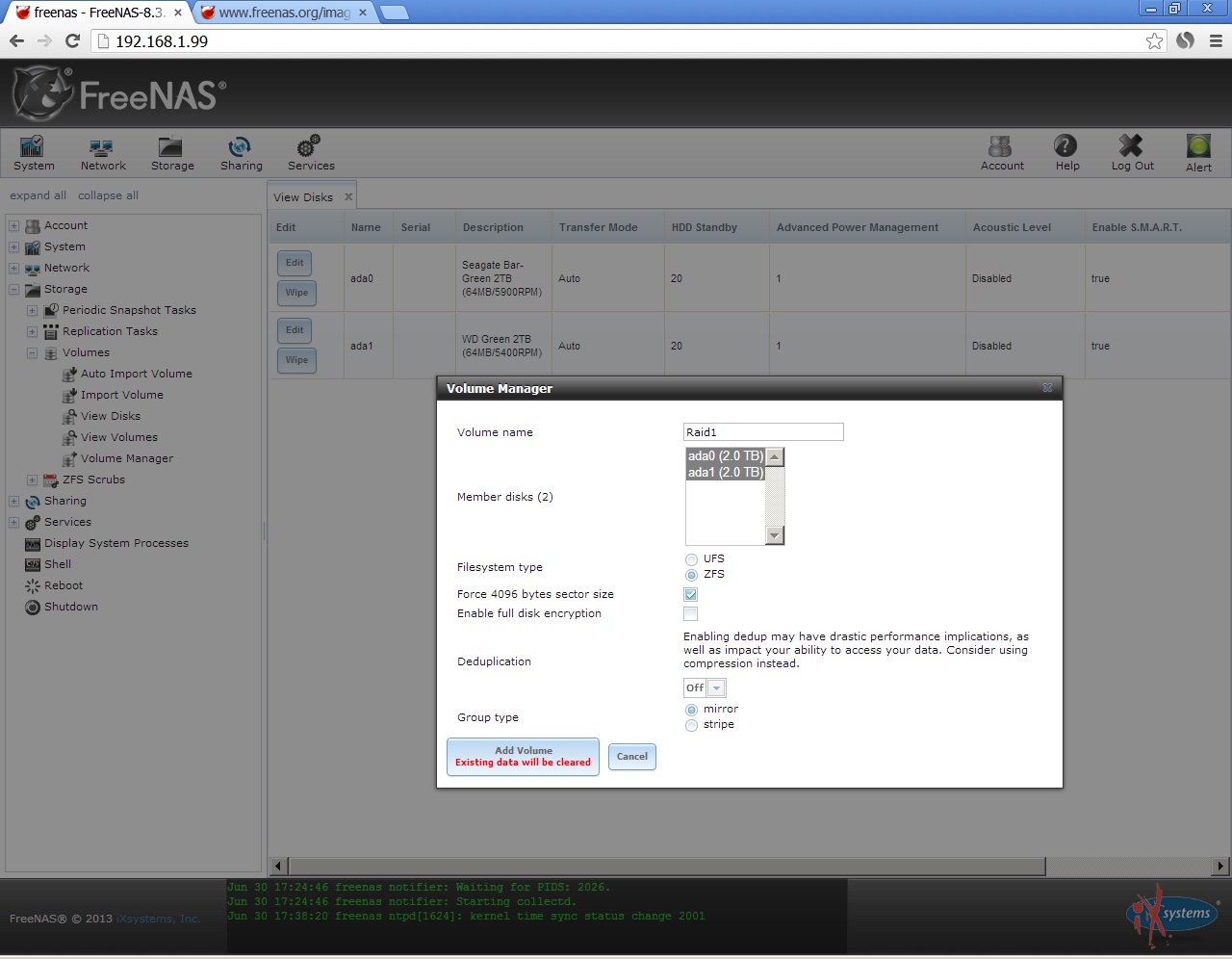Select stripe group type

691,725
